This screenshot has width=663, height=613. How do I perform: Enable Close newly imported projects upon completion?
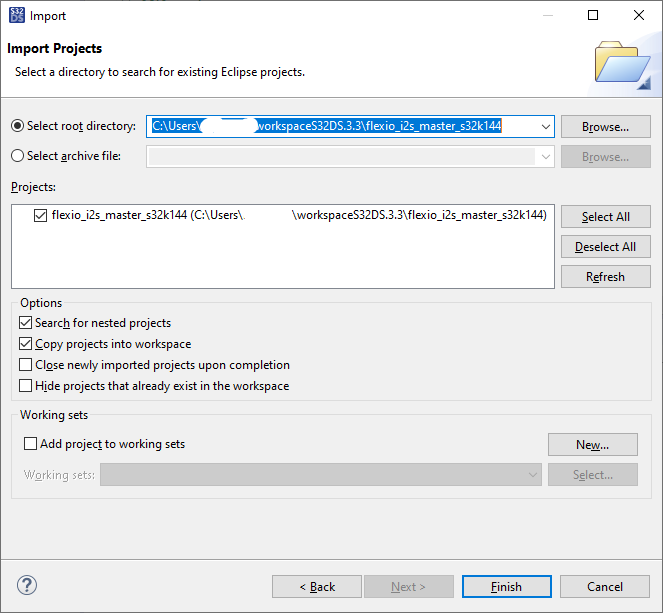pyautogui.click(x=25, y=365)
